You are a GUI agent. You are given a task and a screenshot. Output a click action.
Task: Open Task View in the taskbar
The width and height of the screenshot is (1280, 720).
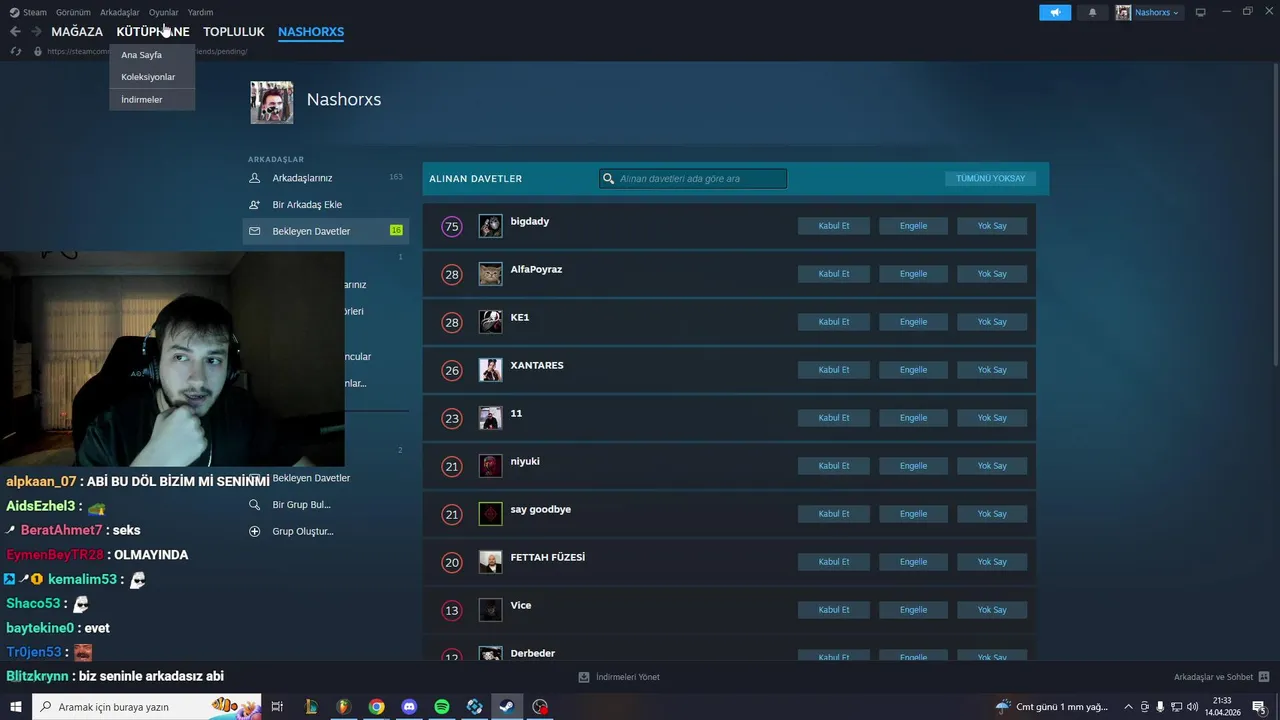click(x=278, y=707)
